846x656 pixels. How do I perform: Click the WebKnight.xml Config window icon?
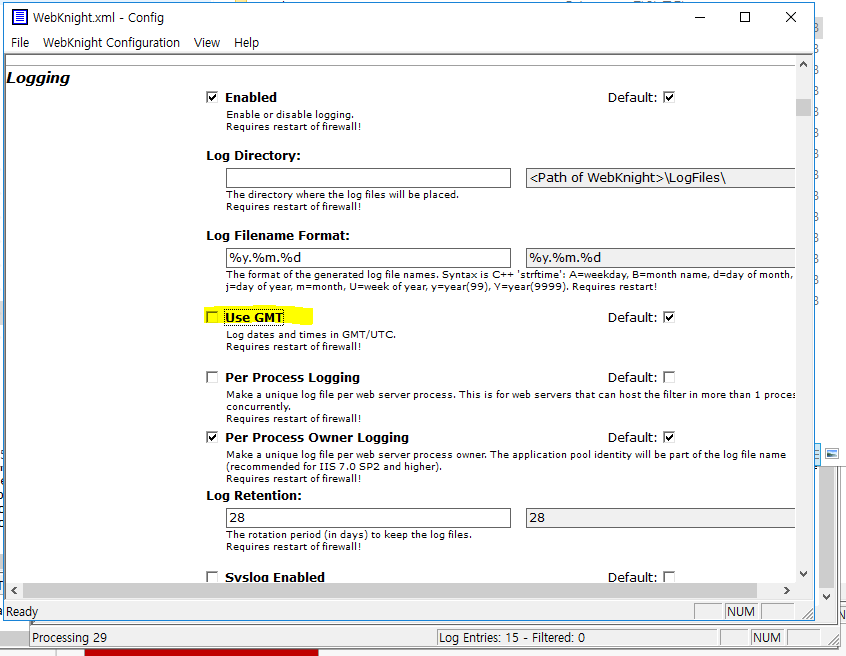coord(19,17)
